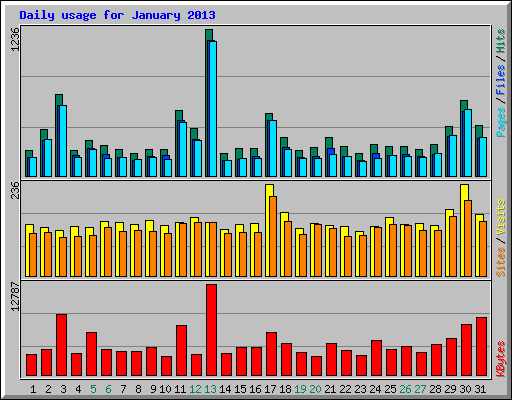The image size is (512, 400).
Task: Click the red KBytes bar for day 5
Action: coord(91,354)
